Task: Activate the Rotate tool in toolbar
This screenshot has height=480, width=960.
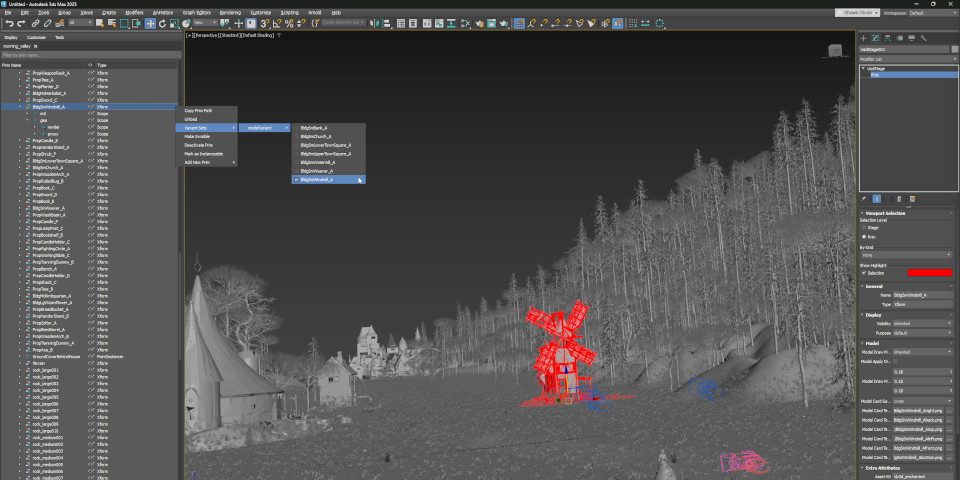Action: [x=164, y=23]
